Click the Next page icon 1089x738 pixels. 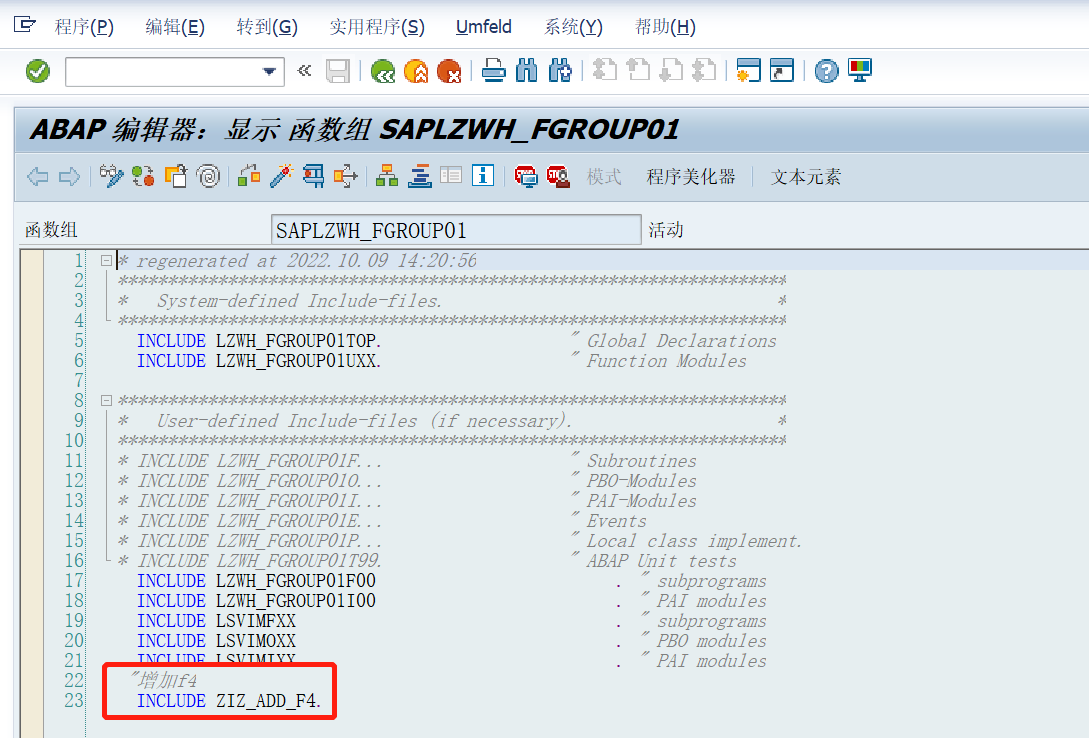pos(671,71)
